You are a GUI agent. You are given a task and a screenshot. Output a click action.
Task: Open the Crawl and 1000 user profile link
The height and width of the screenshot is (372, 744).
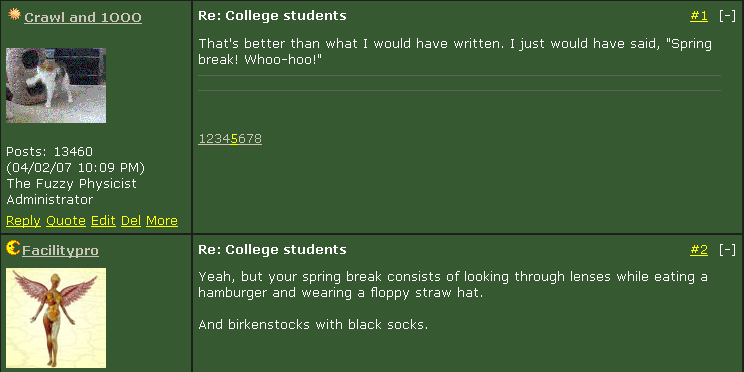[83, 18]
